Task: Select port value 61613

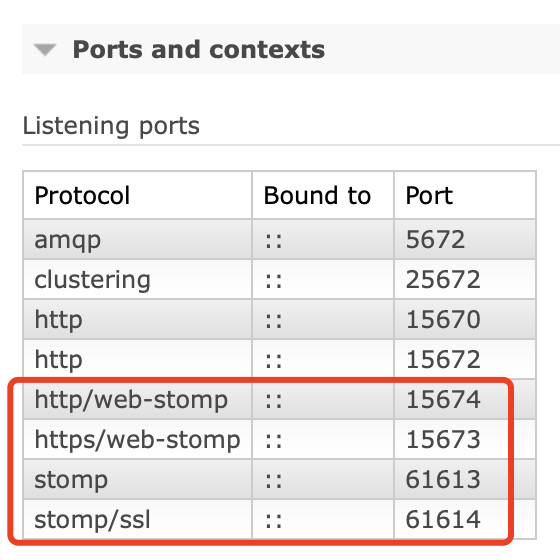Action: (443, 479)
